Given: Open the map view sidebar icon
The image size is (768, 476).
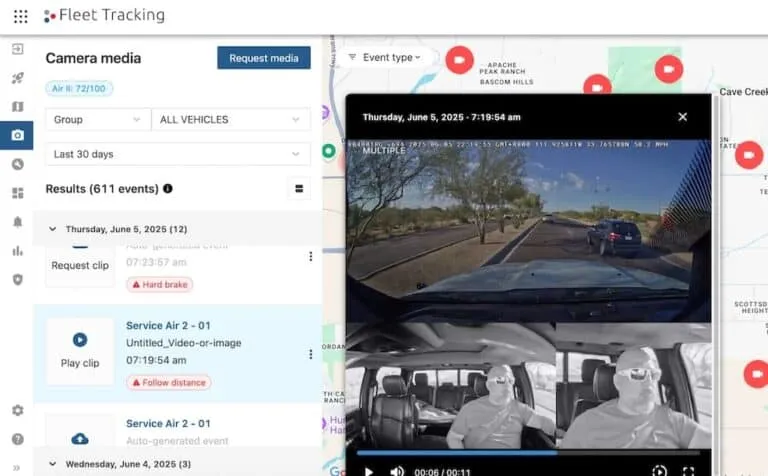Looking at the screenshot, I should [18, 106].
